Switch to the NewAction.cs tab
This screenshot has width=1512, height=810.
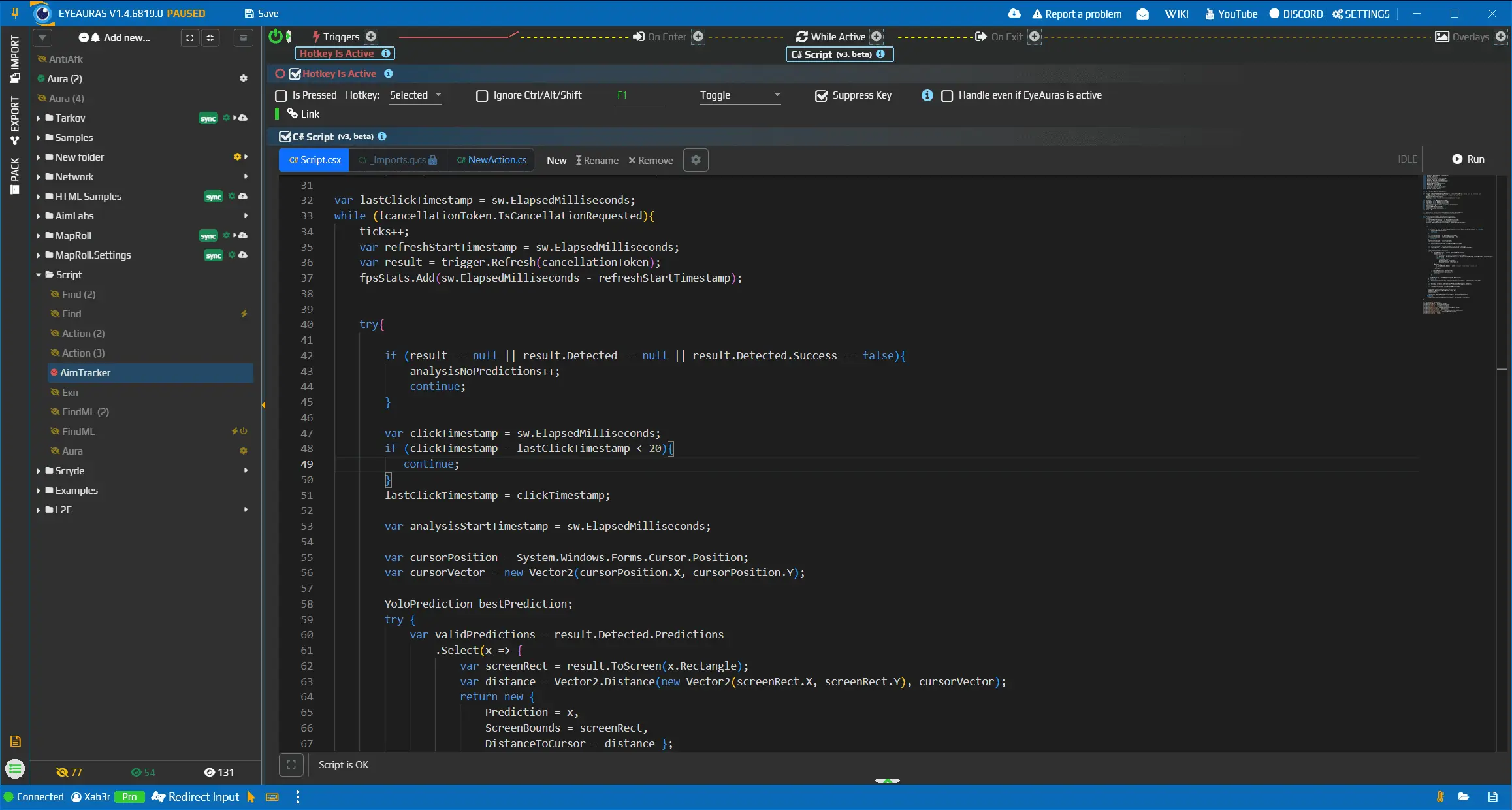point(491,160)
